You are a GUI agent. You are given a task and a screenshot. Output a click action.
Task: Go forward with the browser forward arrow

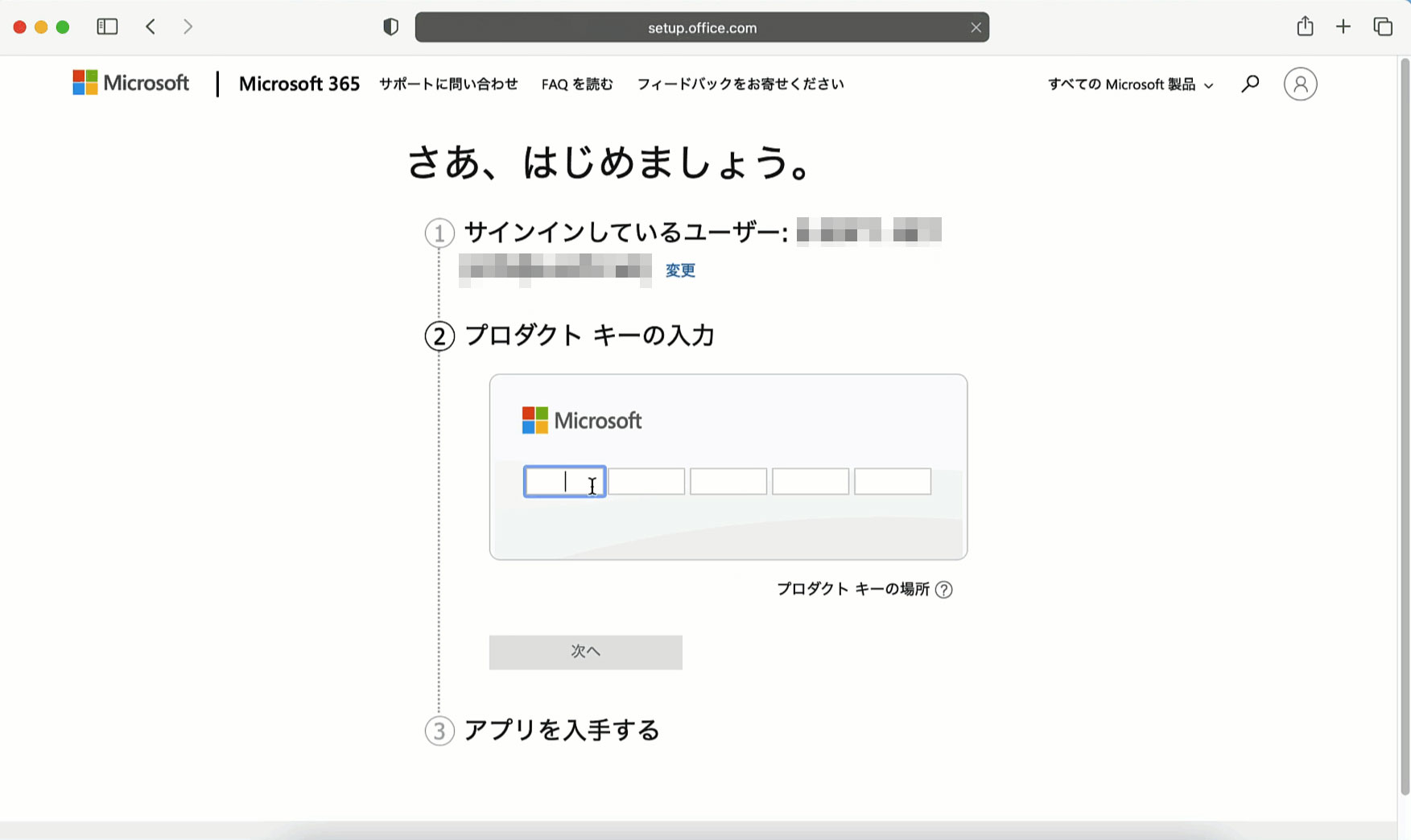tap(188, 27)
